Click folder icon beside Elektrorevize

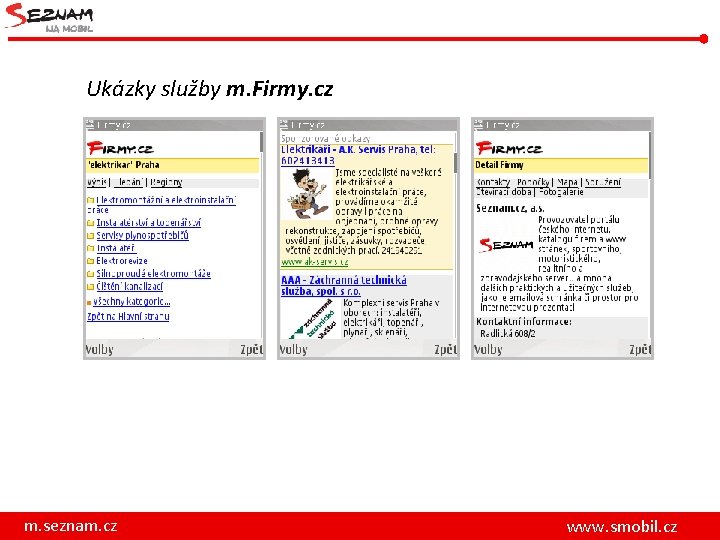[90, 261]
